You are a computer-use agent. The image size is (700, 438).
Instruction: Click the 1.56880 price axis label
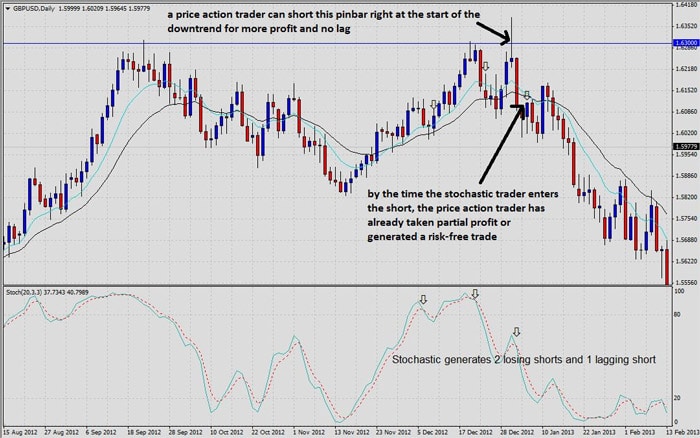(x=687, y=240)
